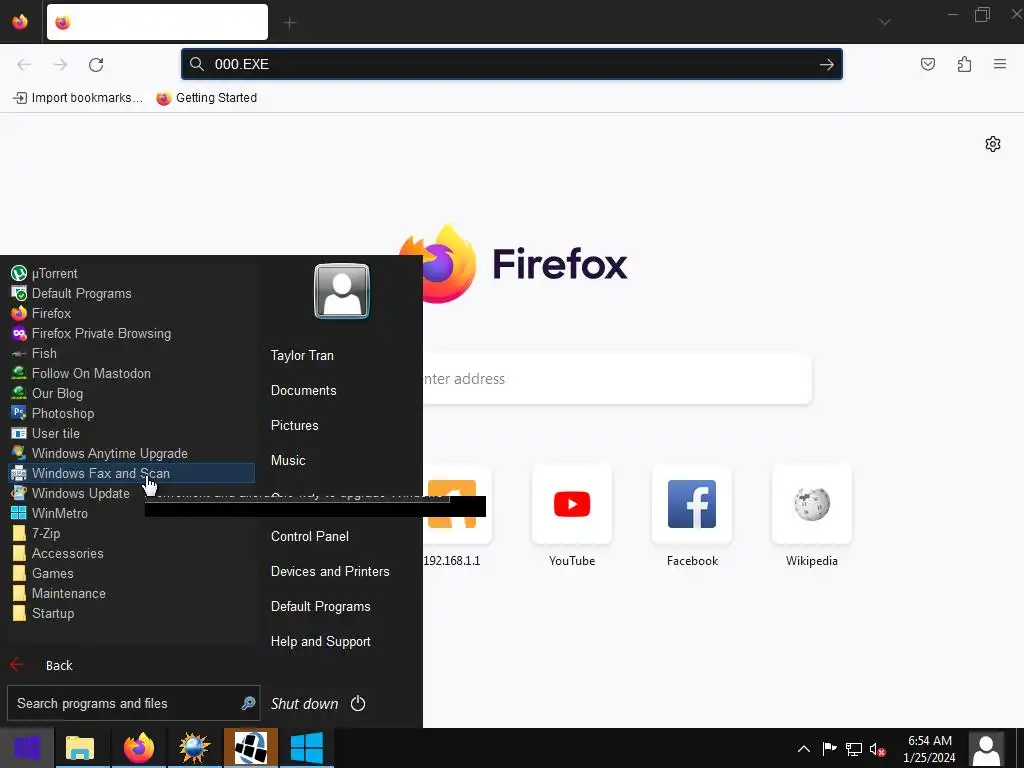Open Devices and Printers
1024x768 pixels.
pyautogui.click(x=330, y=571)
